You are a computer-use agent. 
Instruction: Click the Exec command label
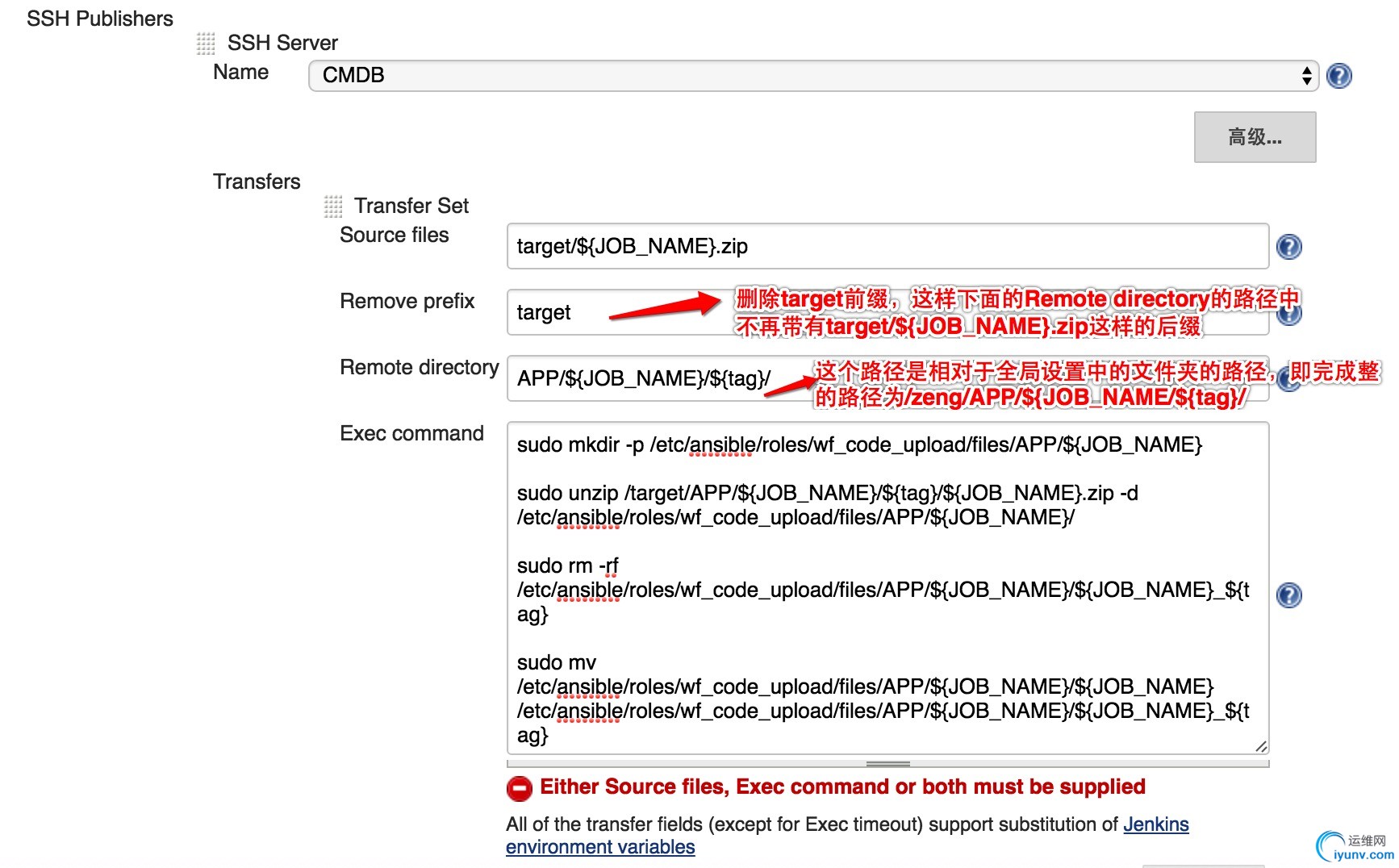click(x=411, y=433)
